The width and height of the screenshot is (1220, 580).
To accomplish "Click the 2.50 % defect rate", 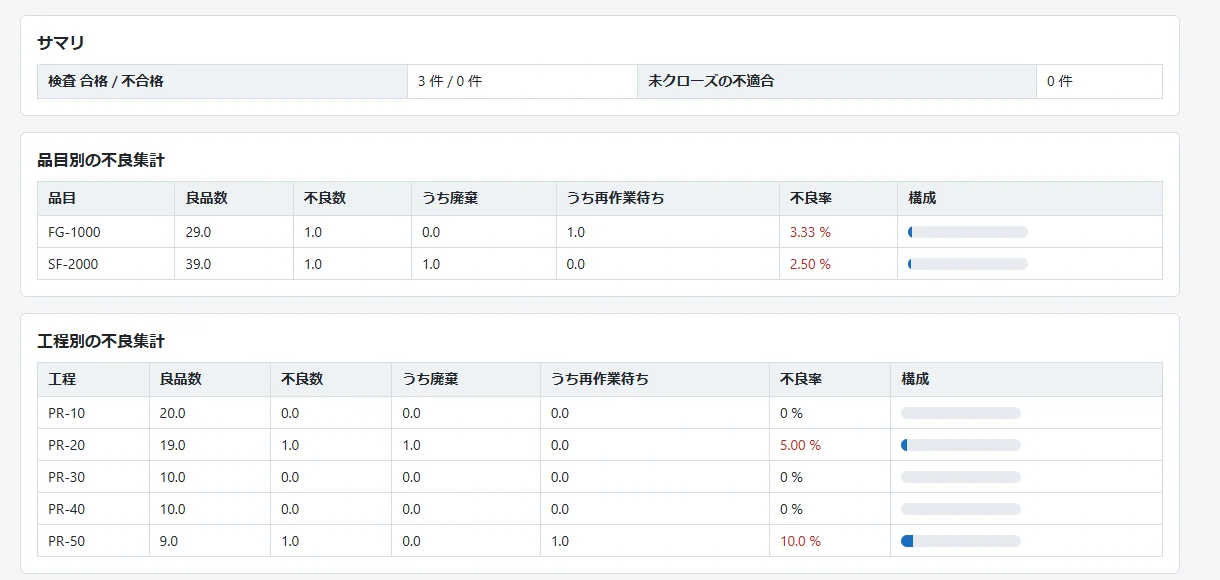I will click(x=810, y=264).
